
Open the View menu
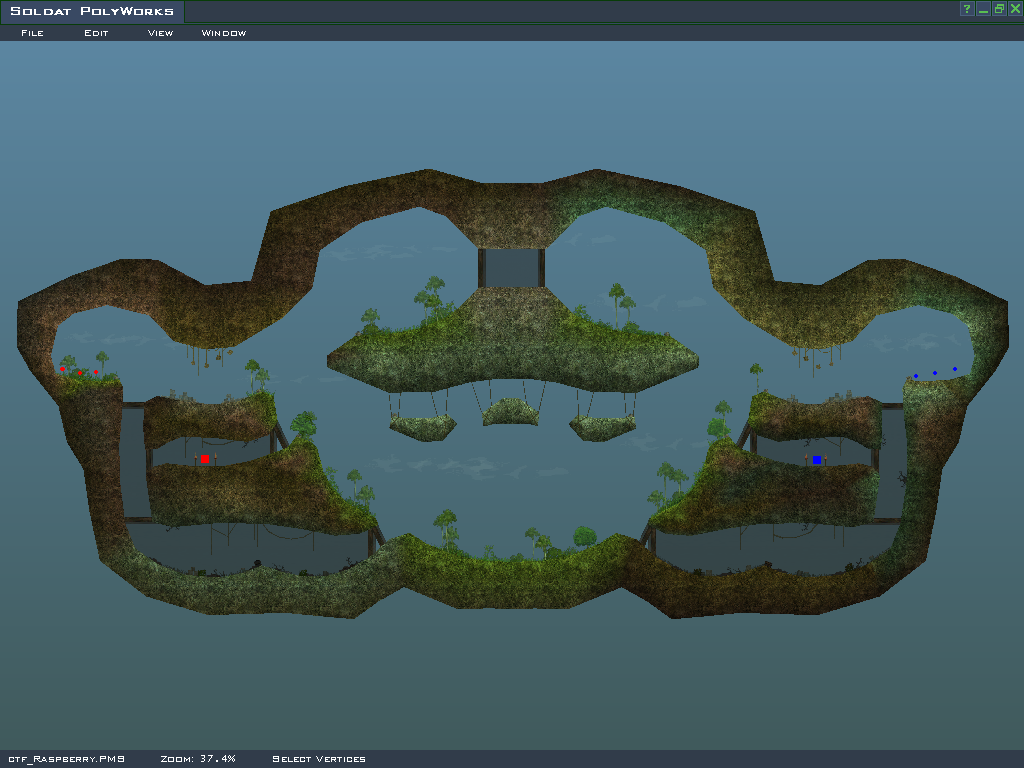[160, 33]
